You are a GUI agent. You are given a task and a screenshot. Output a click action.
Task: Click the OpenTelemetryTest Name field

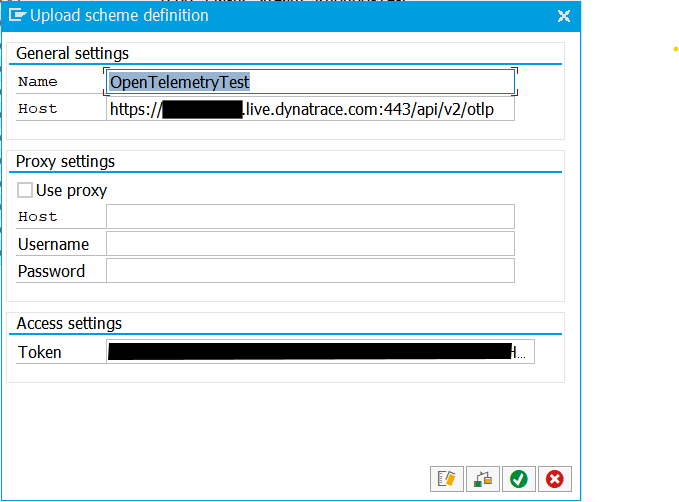(x=310, y=82)
